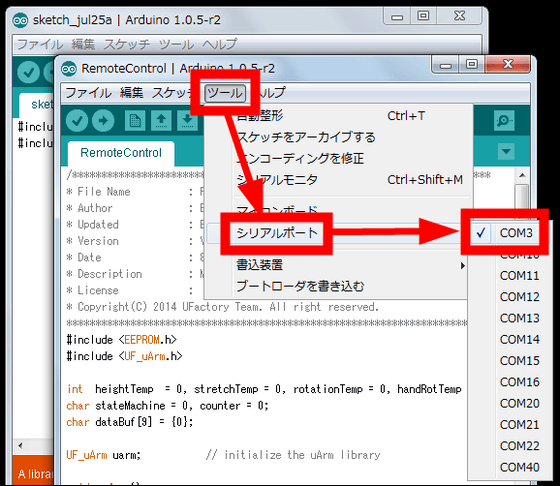Screen dimensions: 560x486
Task: Click the Arduino logo in RemoteControl title bar
Action: (69, 69)
